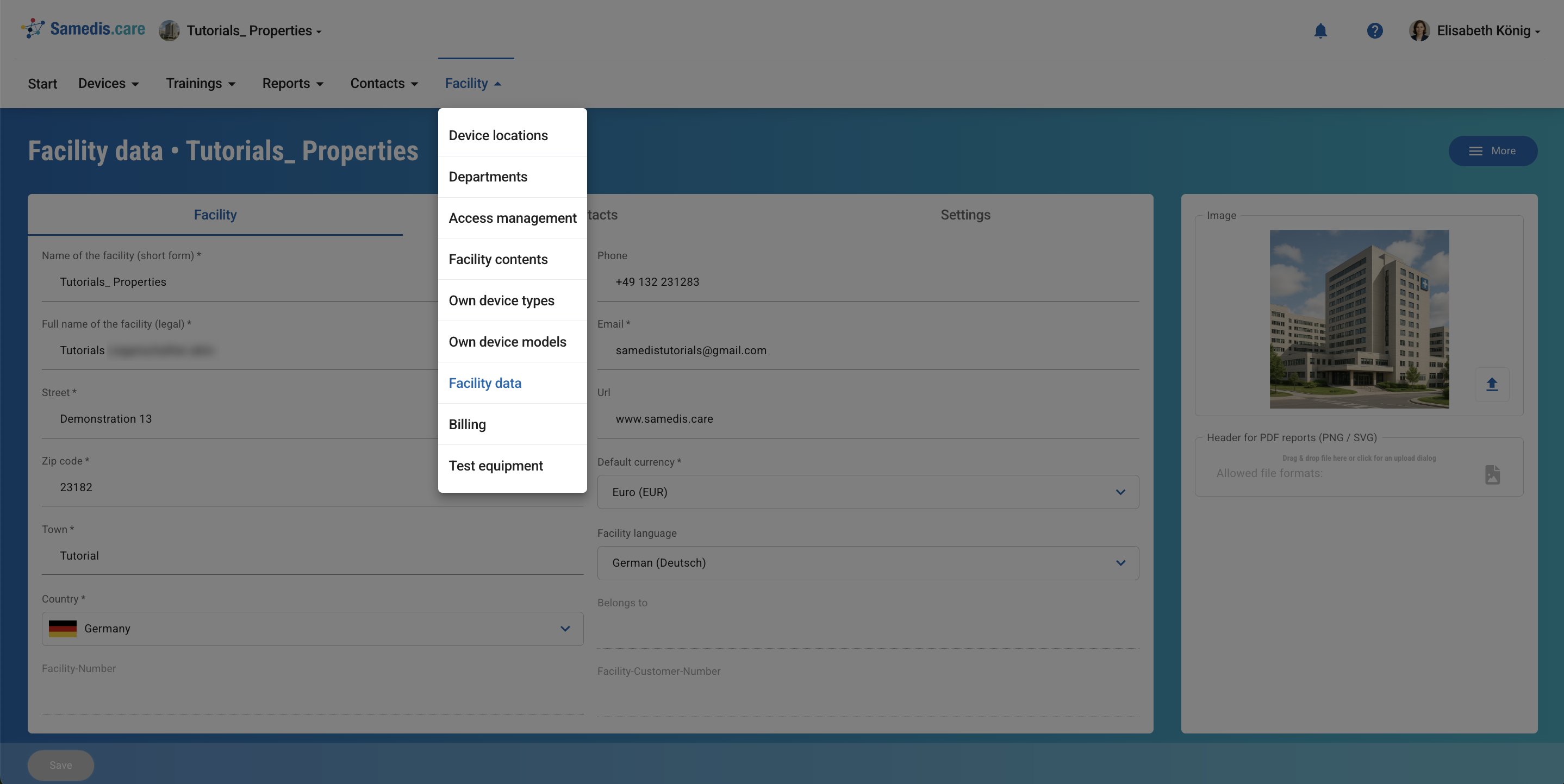Click the hamburger icon inside the More button
Viewport: 1564px width, 784px height.
click(1476, 150)
